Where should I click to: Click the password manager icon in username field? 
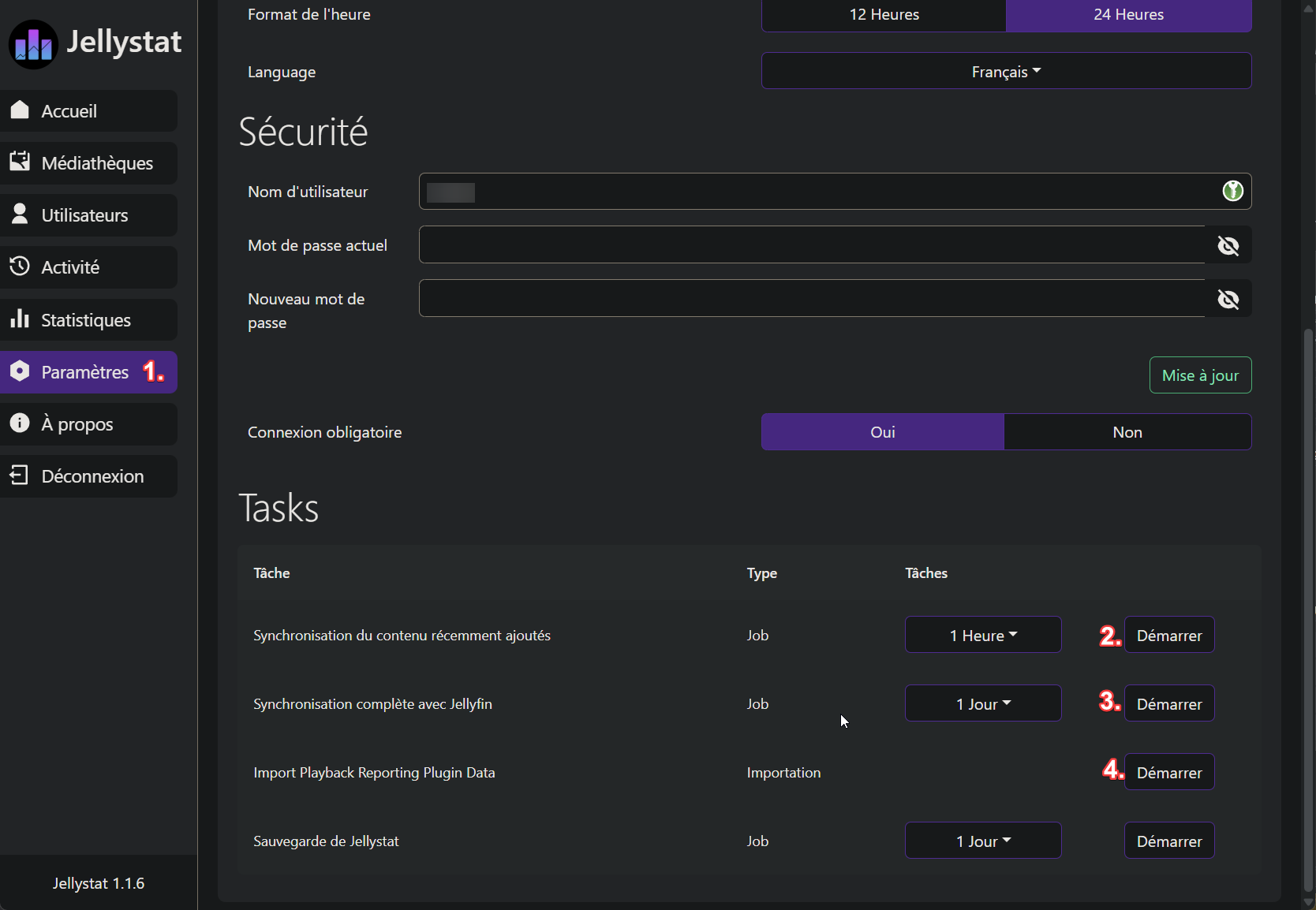(1232, 191)
